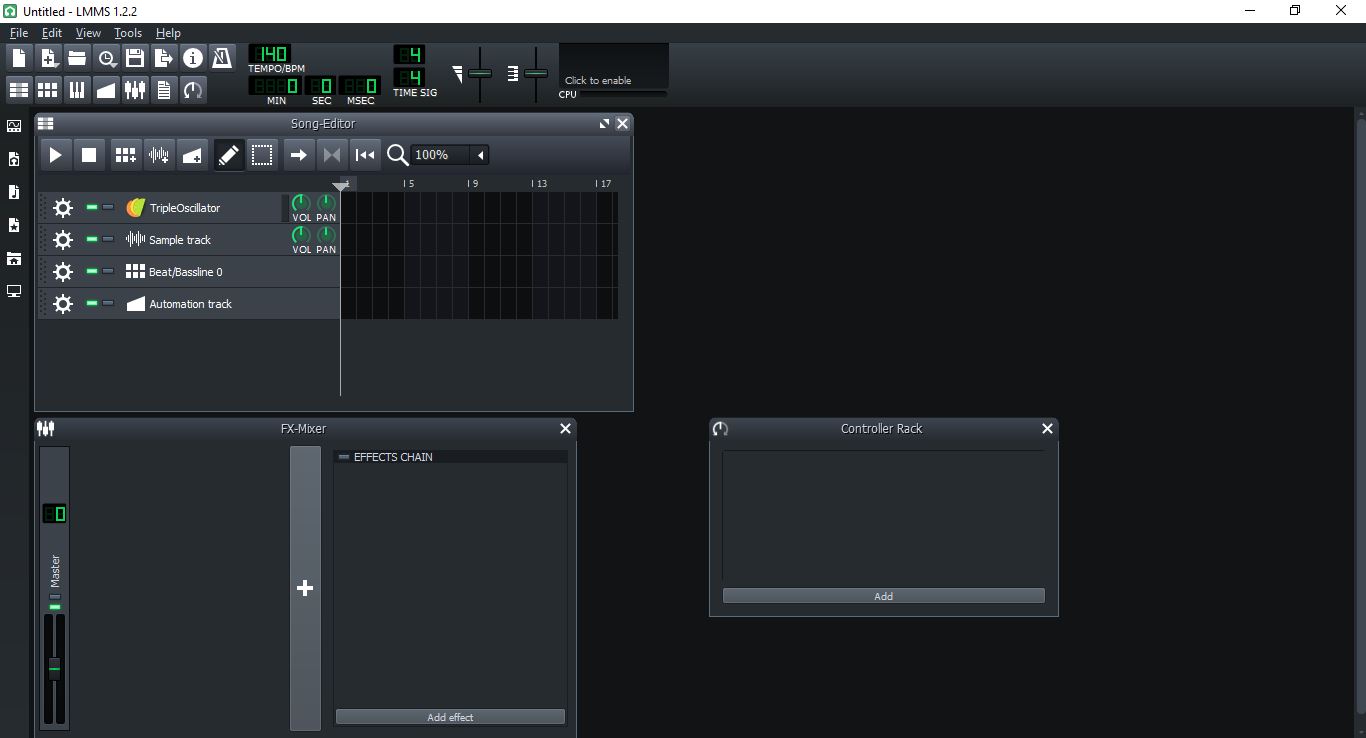This screenshot has width=1366, height=738.
Task: Mute the Sample track
Action: pos(92,240)
